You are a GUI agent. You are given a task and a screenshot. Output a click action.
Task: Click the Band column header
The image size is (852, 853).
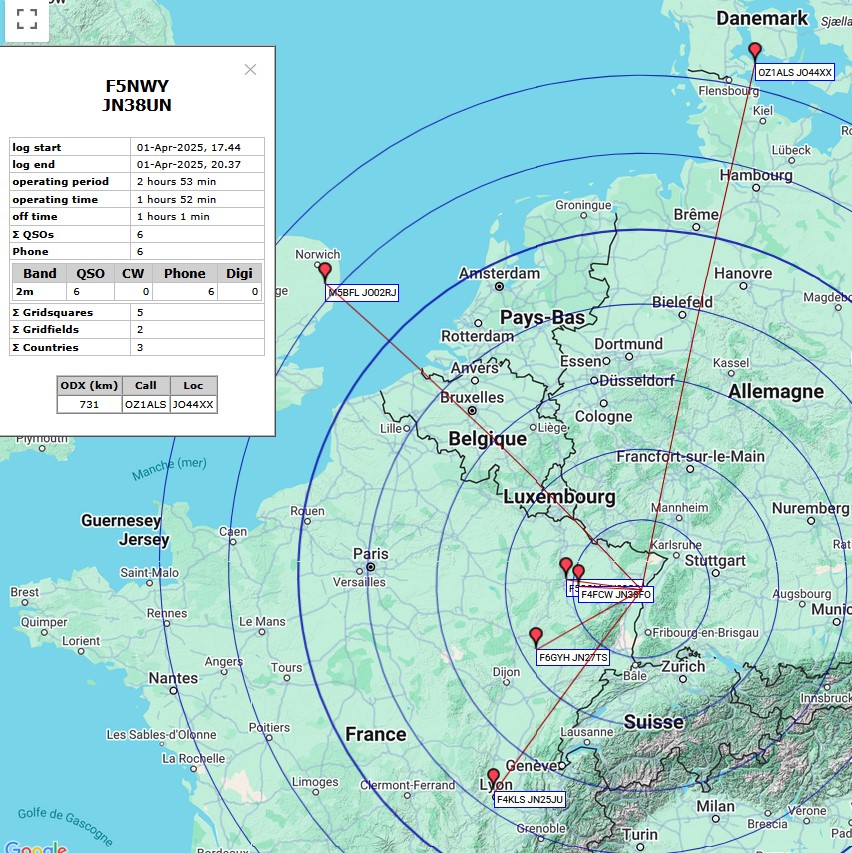[x=40, y=273]
